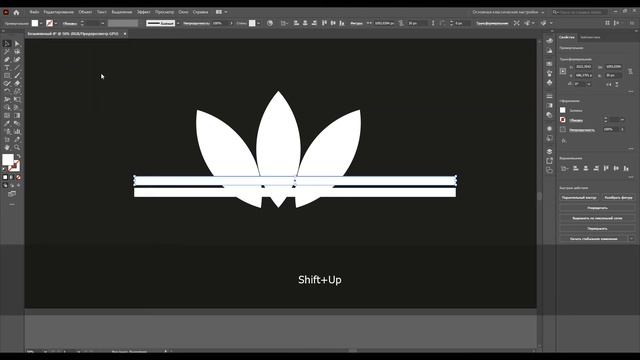
Task: Select the Selection (black arrow) tool
Action: (7, 44)
